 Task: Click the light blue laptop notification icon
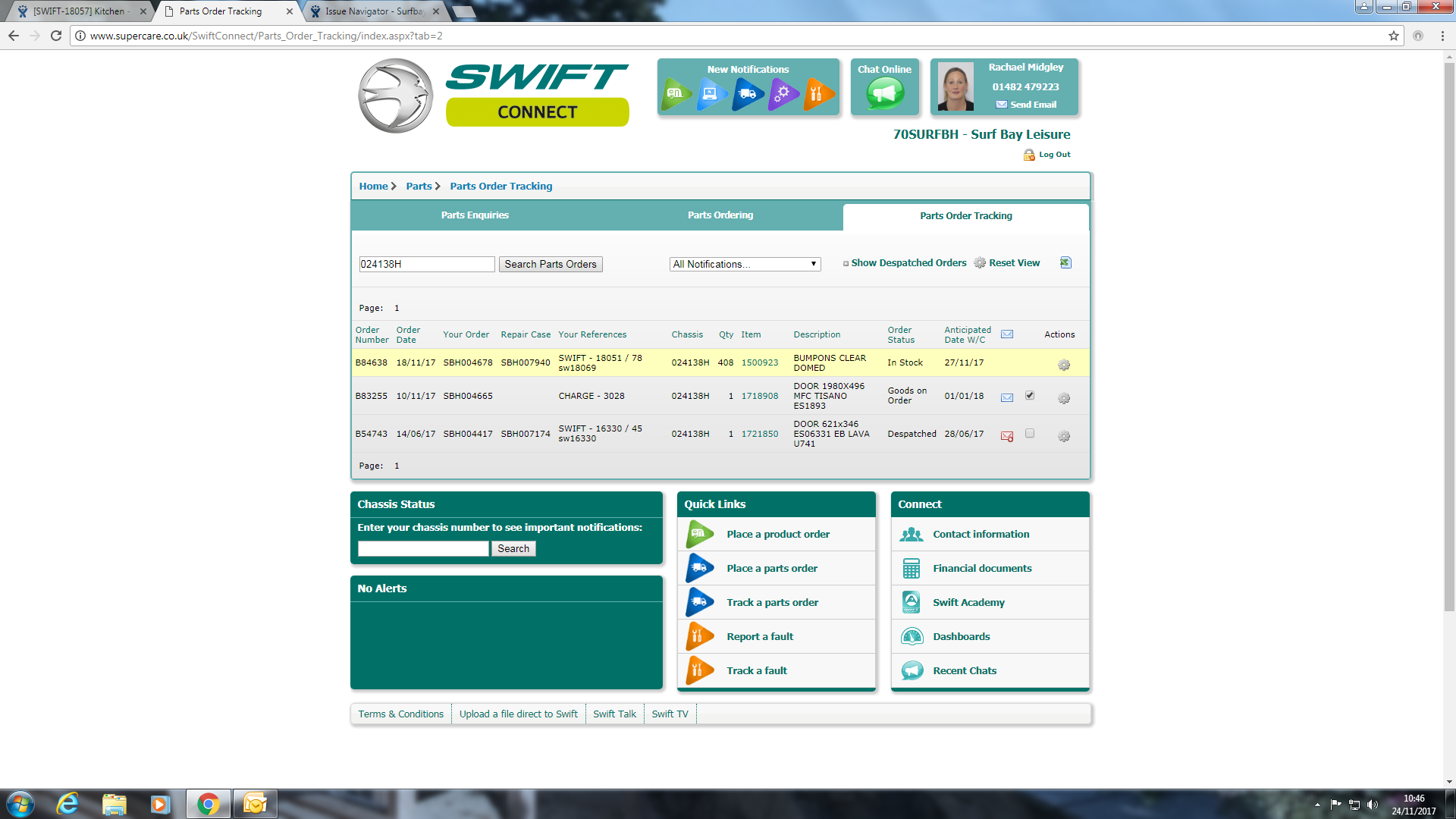click(x=711, y=94)
